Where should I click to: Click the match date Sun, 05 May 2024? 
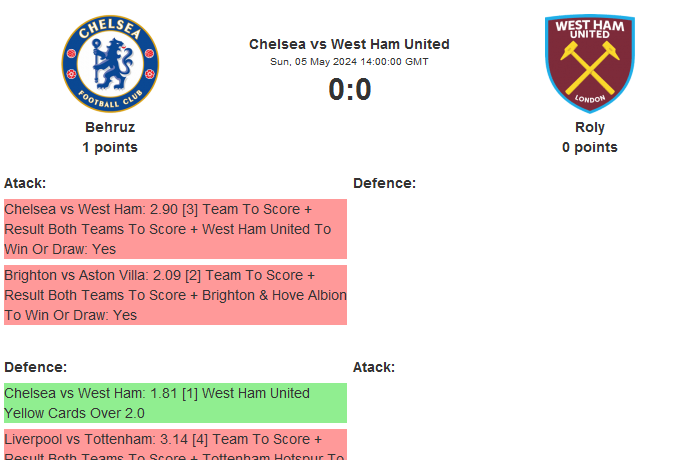(x=349, y=62)
